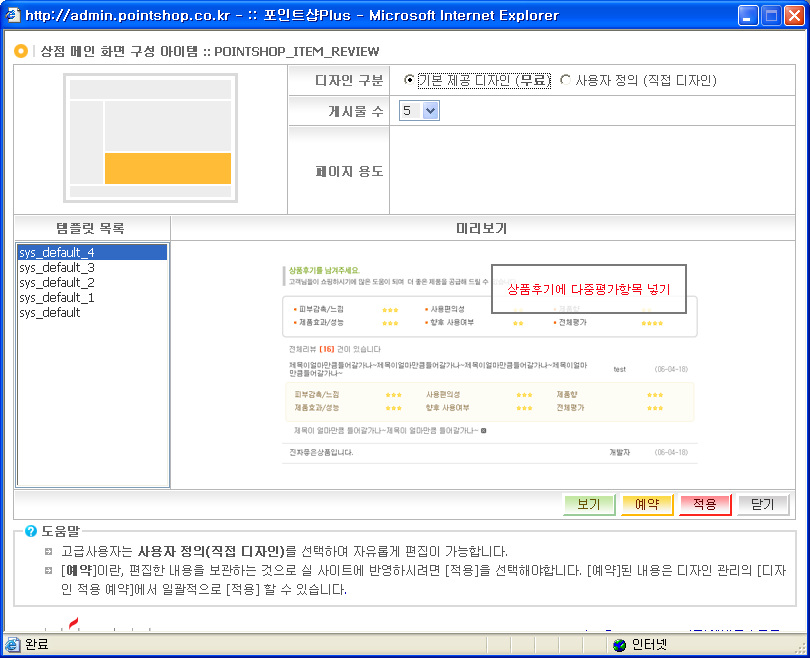810x658 pixels.
Task: Click the blue help question mark icon
Action: pyautogui.click(x=31, y=531)
